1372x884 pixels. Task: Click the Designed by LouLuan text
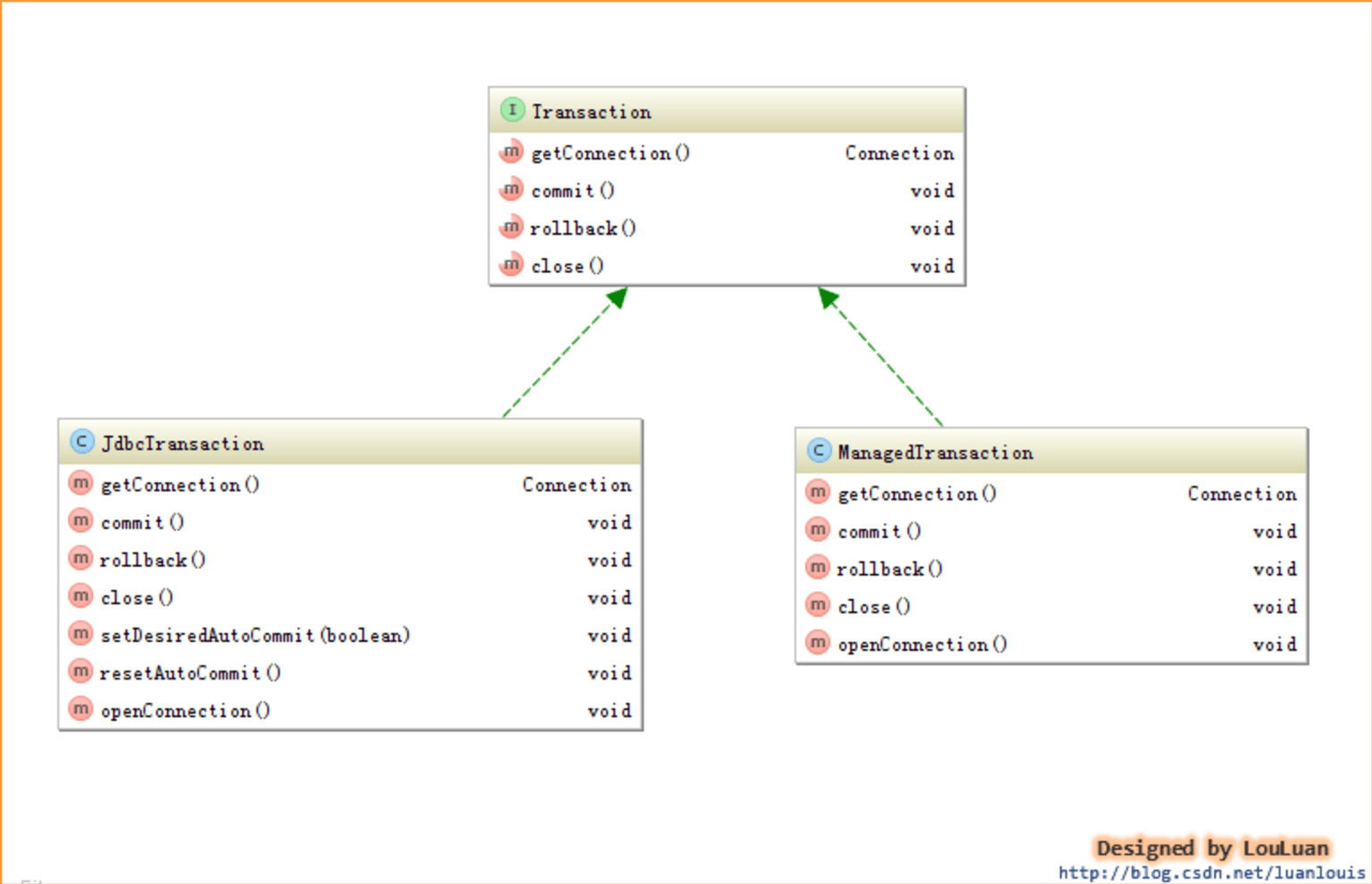click(x=1211, y=848)
